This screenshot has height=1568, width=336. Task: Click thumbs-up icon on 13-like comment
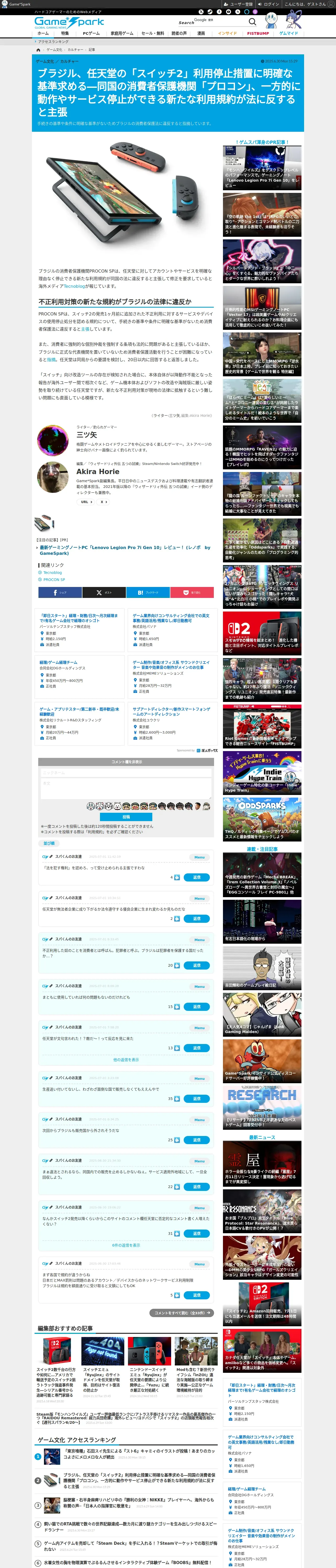coord(177,1048)
